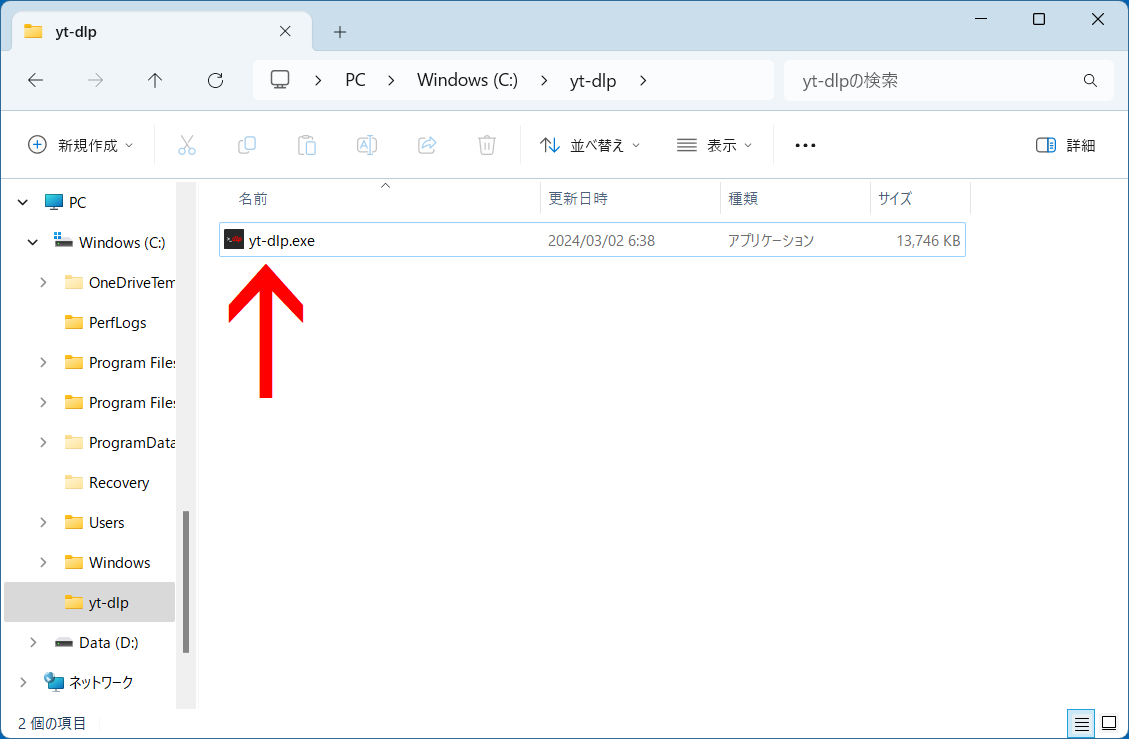Viewport: 1129px width, 739px height.
Task: Click the Share icon in toolbar
Action: [x=427, y=145]
